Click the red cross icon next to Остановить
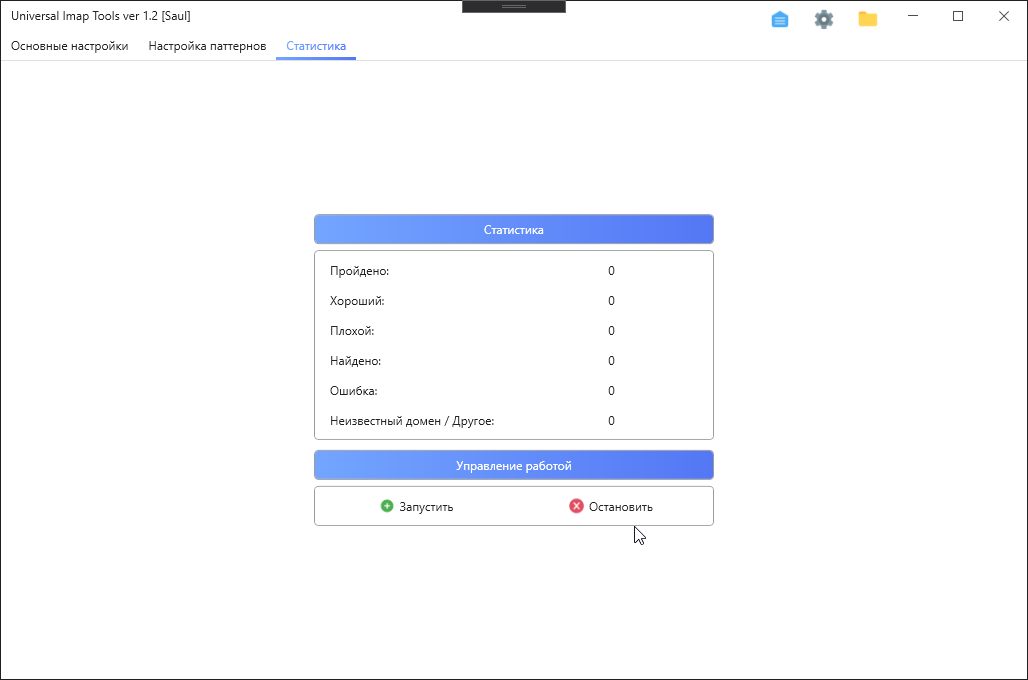 point(576,506)
